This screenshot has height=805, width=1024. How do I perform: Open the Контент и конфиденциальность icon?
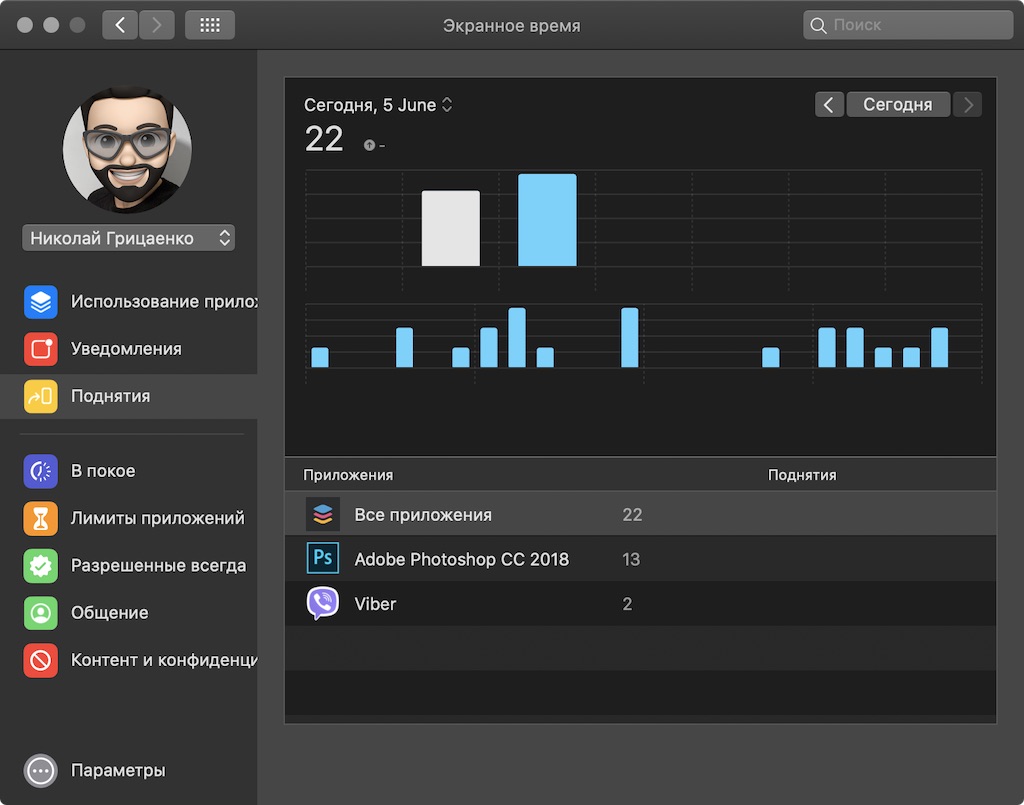40,660
